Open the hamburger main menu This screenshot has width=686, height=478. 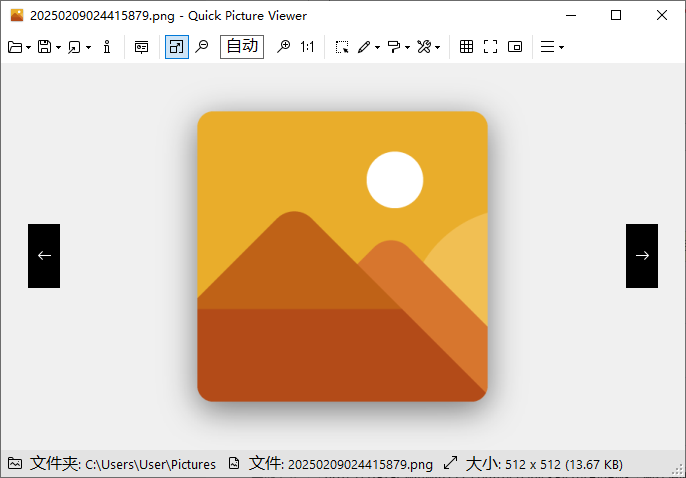point(551,47)
